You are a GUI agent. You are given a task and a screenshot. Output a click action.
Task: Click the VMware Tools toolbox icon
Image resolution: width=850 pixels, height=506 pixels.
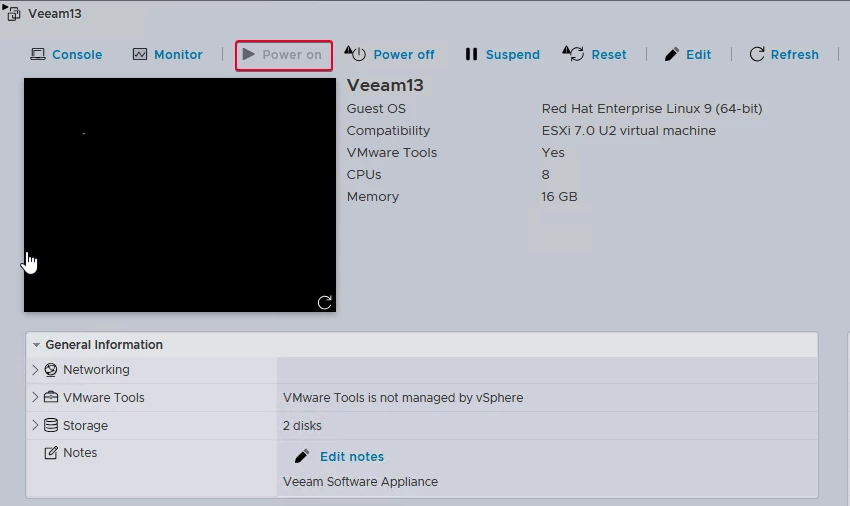click(x=51, y=398)
